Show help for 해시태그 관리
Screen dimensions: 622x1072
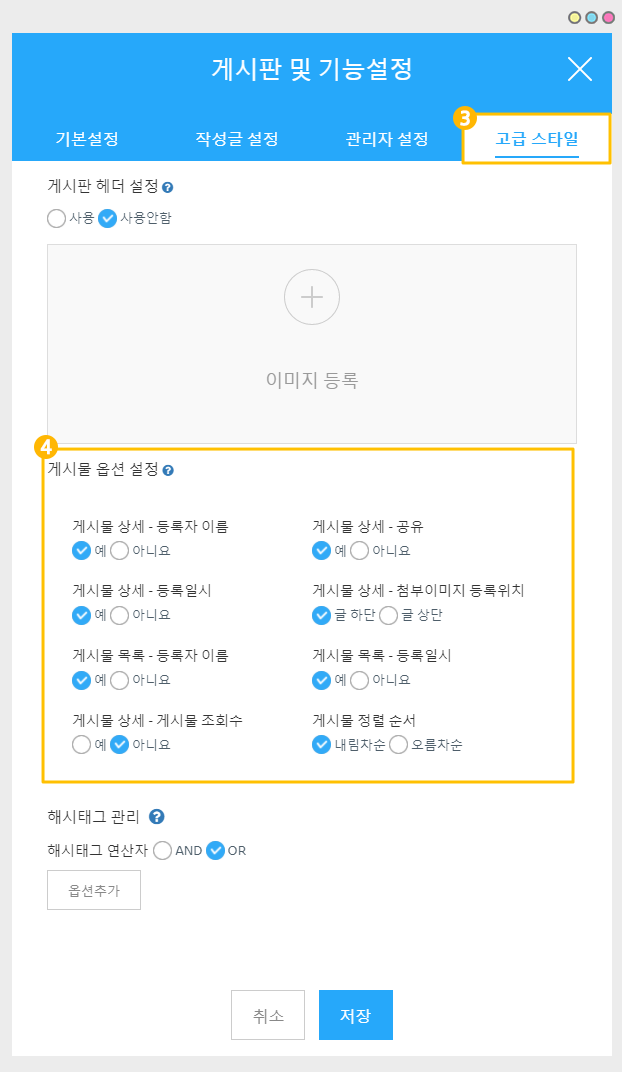(x=156, y=817)
